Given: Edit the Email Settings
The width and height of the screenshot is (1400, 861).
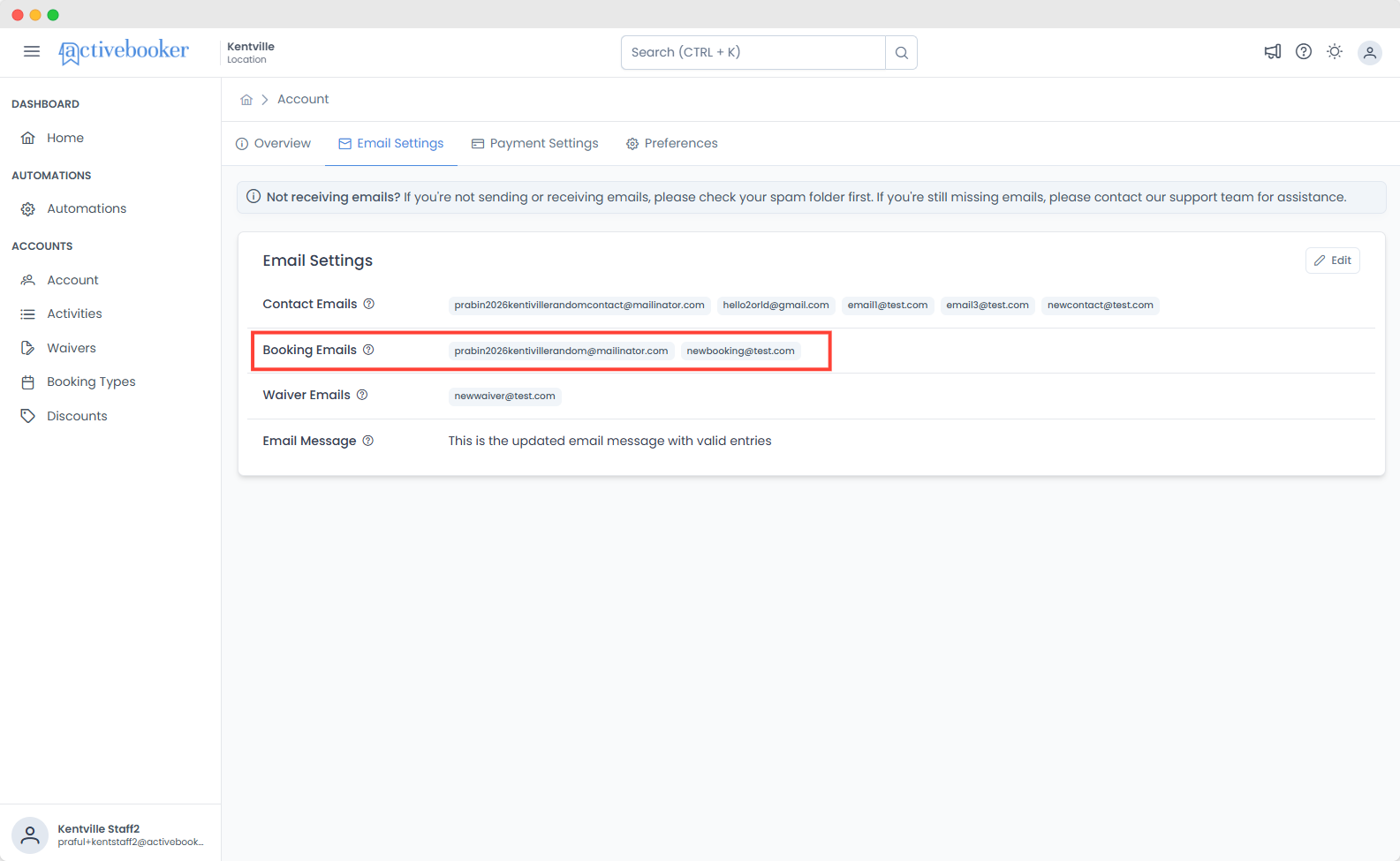Looking at the screenshot, I should tap(1332, 261).
